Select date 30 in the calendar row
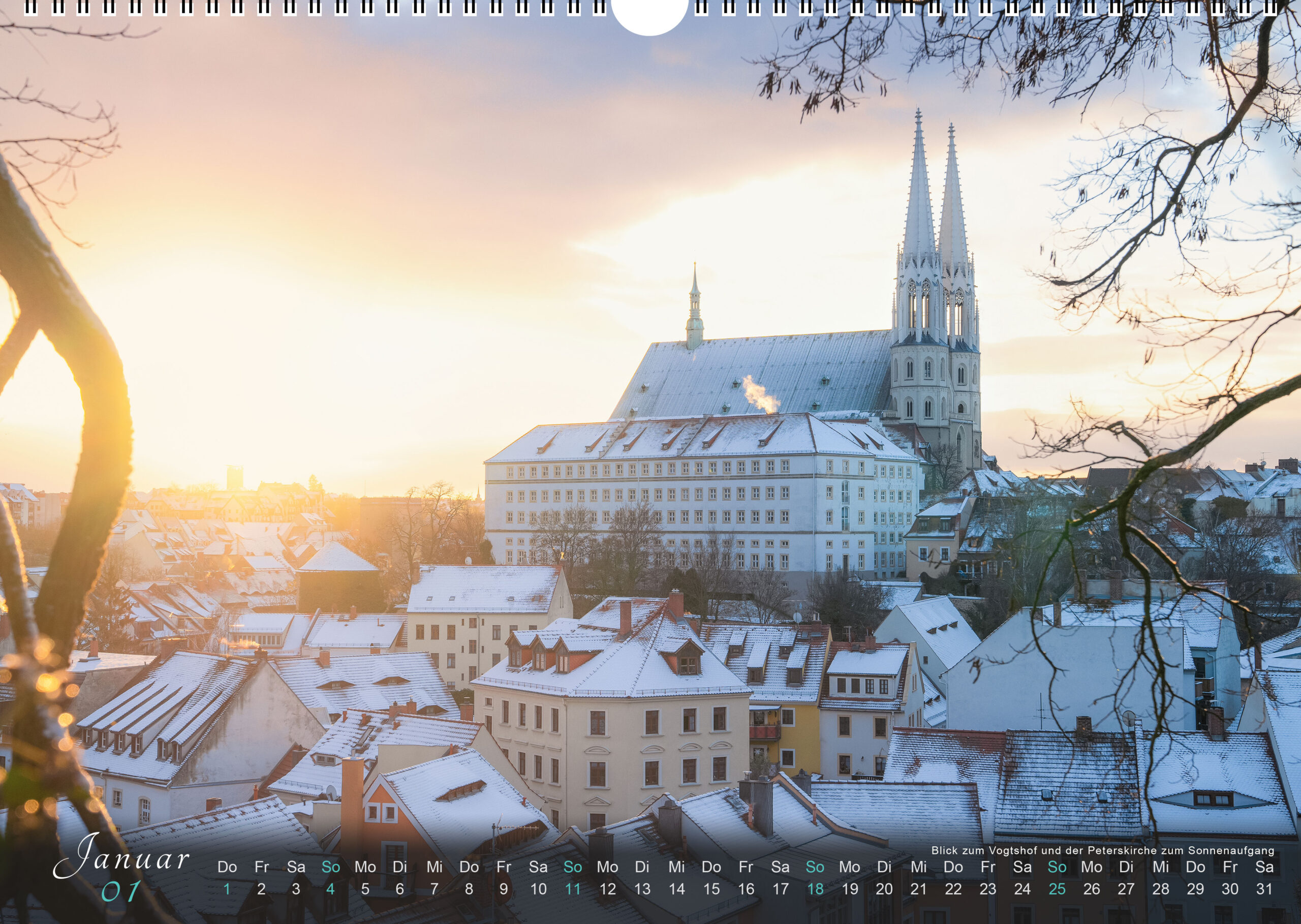 click(x=1230, y=889)
